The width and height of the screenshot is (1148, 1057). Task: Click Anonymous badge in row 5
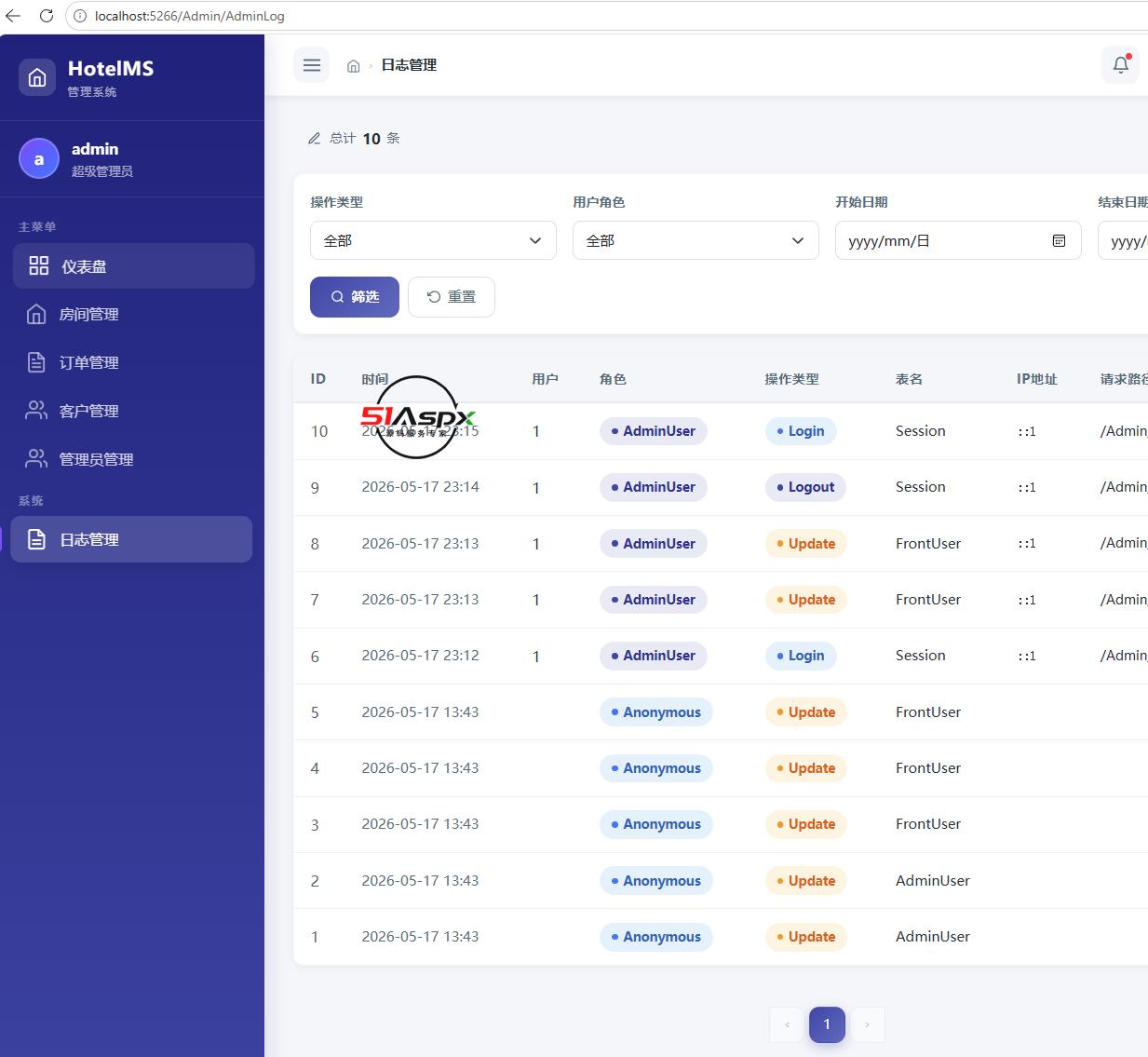pyautogui.click(x=656, y=712)
